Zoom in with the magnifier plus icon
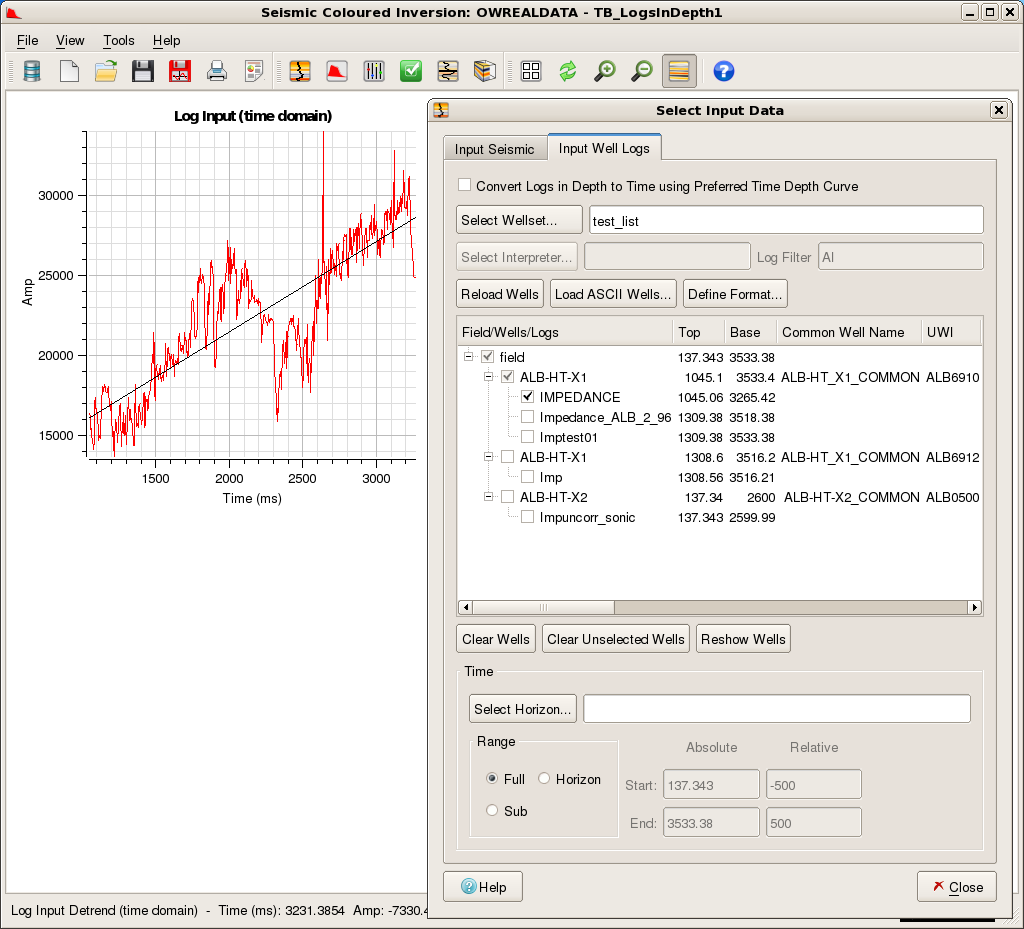1024x929 pixels. 605,71
